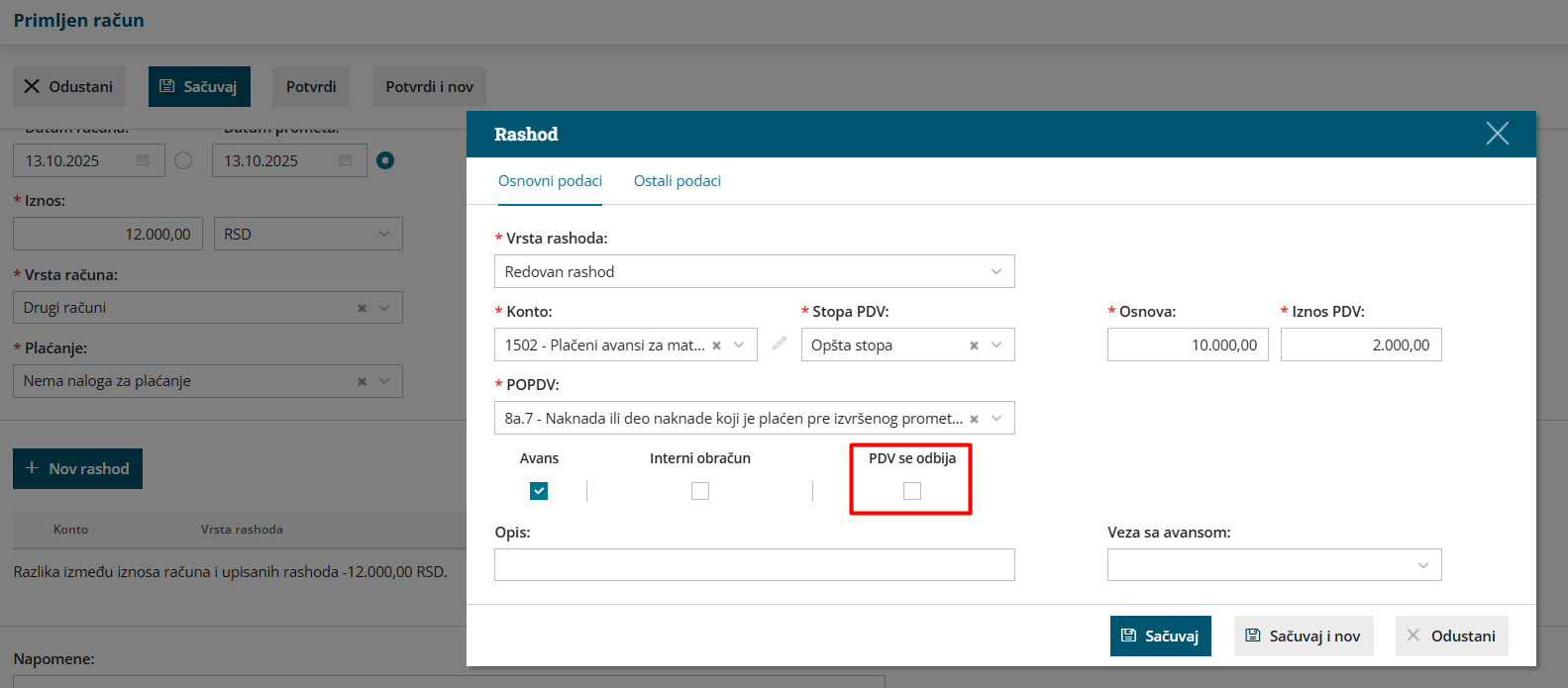
Task: Clear the Konto field with its x icon
Action: (x=716, y=345)
